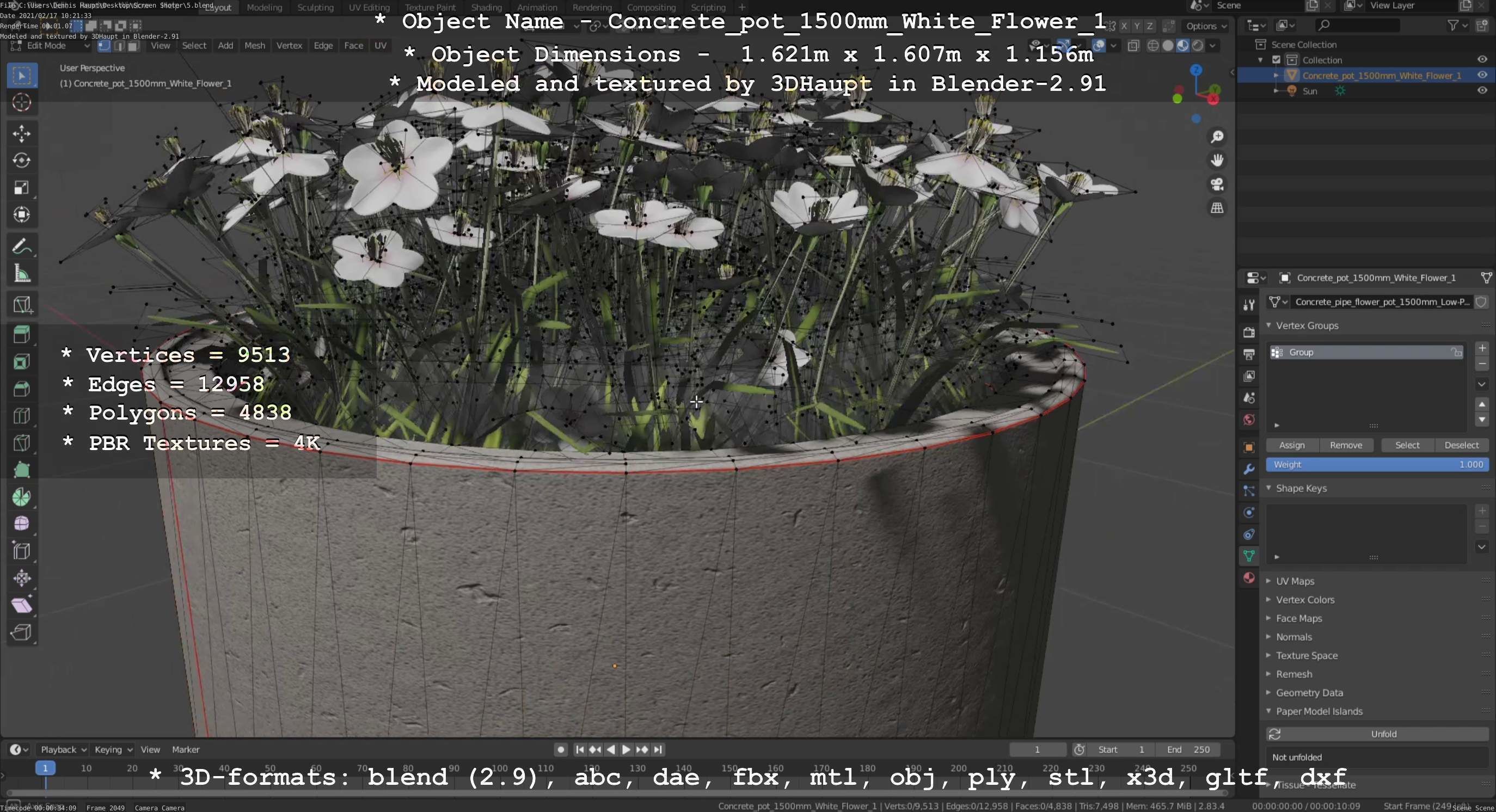Open the Marker menu in timeline
The height and width of the screenshot is (812, 1496).
(185, 749)
